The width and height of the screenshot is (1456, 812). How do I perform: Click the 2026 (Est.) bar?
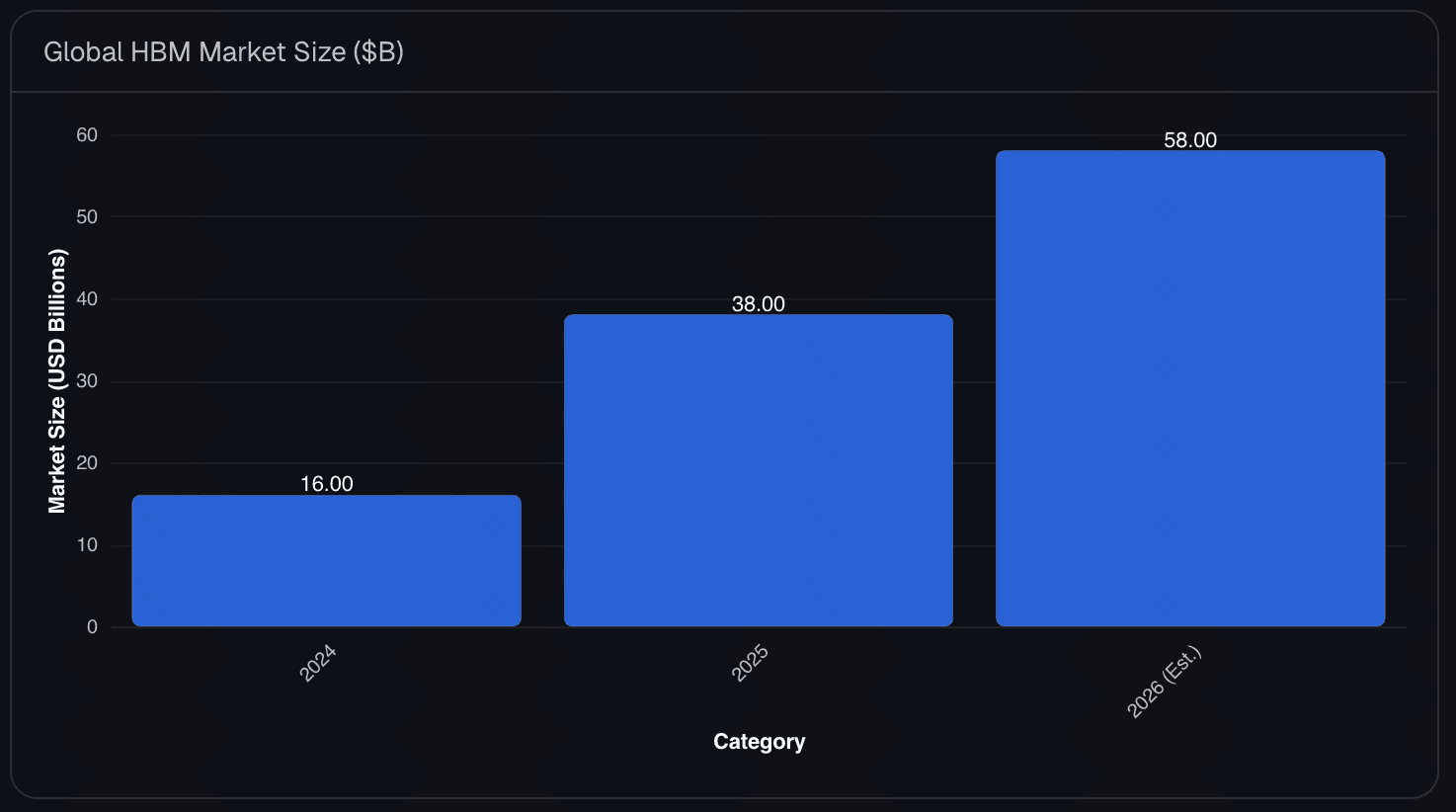point(1190,388)
